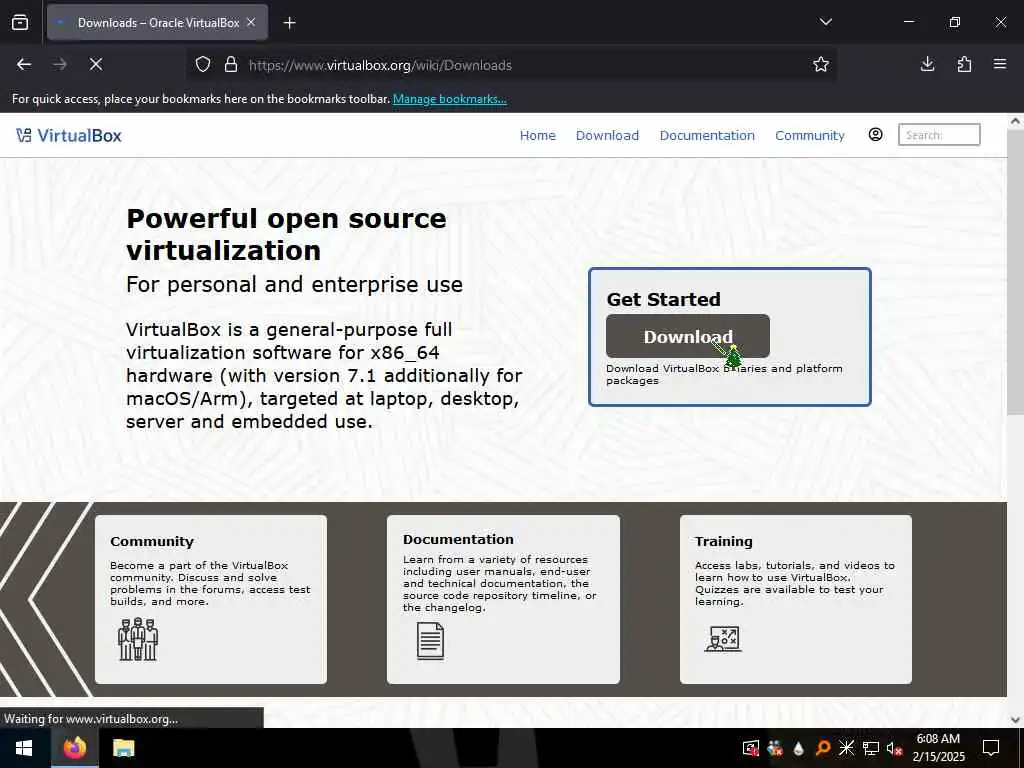Screen dimensions: 1024x768
Task: Click the VirtualBox site search field
Action: (x=939, y=135)
